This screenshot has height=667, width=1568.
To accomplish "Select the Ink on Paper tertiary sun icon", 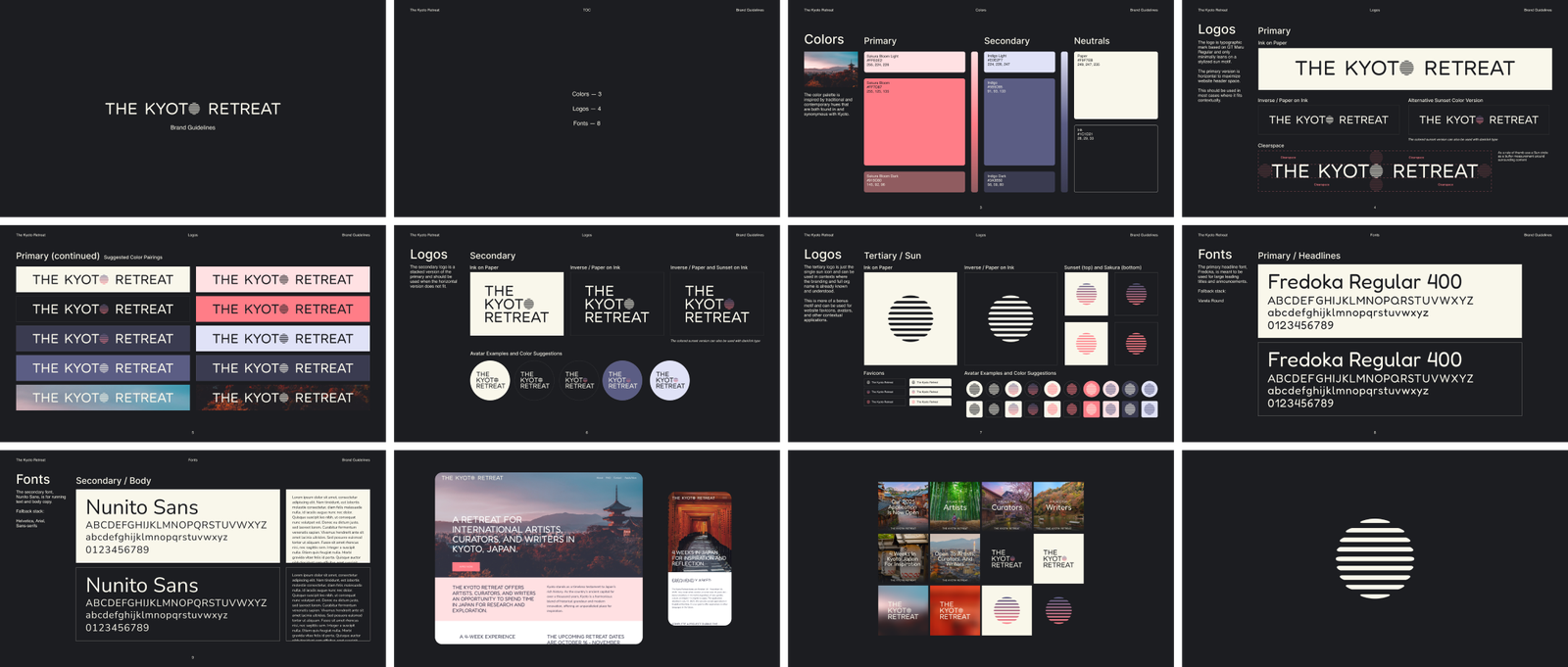I will 910,318.
